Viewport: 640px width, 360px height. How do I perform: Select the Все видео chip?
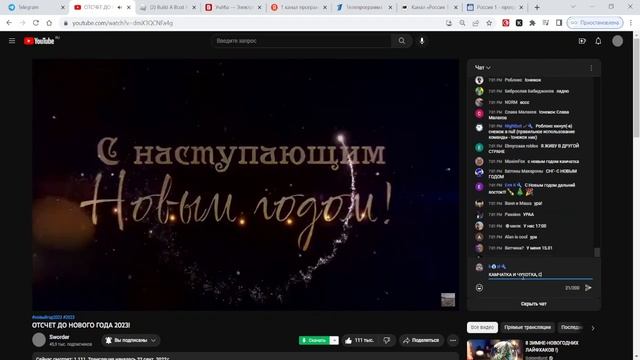point(482,327)
